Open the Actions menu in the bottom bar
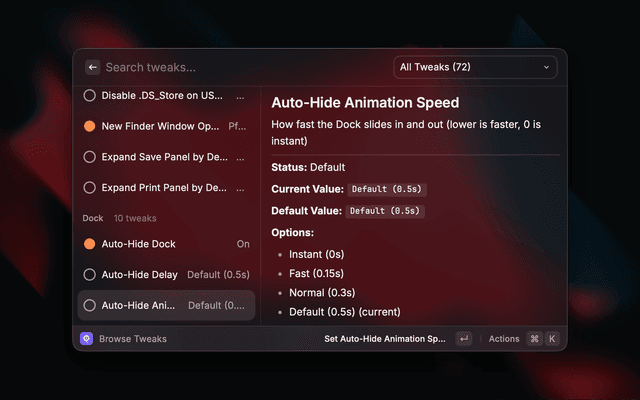The width and height of the screenshot is (640, 400). pos(504,339)
